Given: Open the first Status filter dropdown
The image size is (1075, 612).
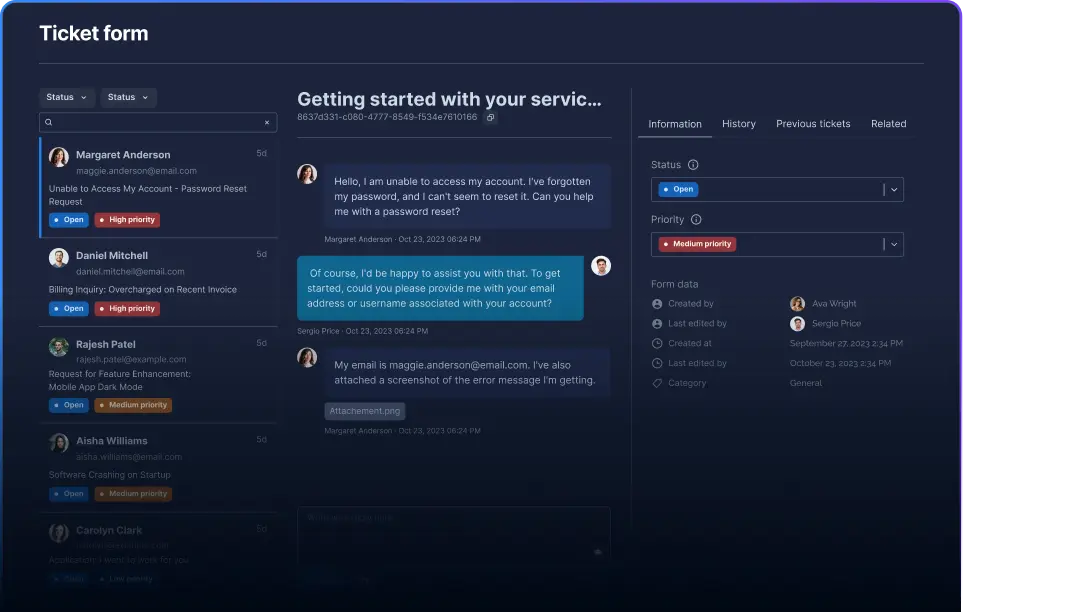Looking at the screenshot, I should (67, 97).
